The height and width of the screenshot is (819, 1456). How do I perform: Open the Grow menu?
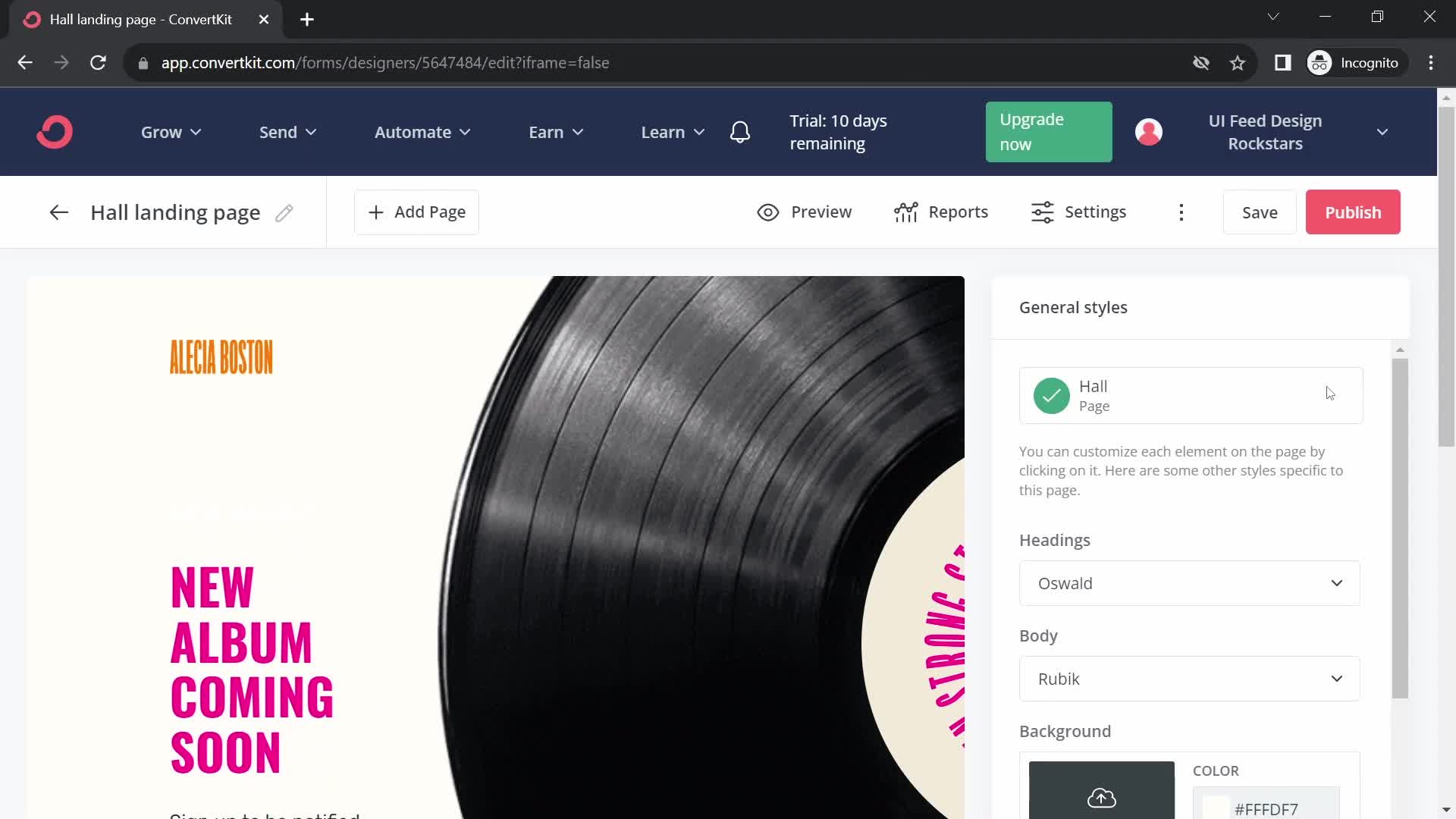pos(171,132)
